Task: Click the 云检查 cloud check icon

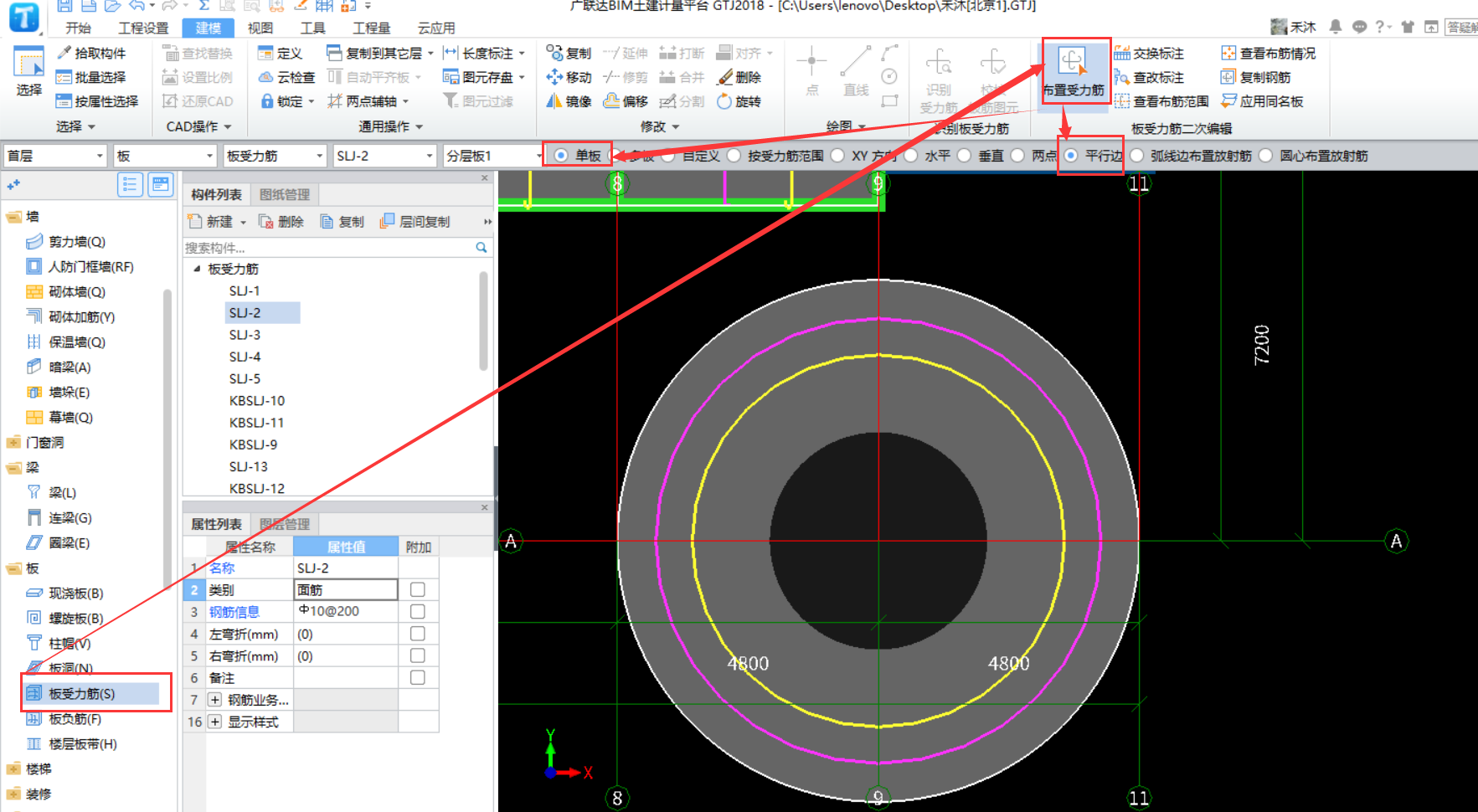Action: point(265,77)
